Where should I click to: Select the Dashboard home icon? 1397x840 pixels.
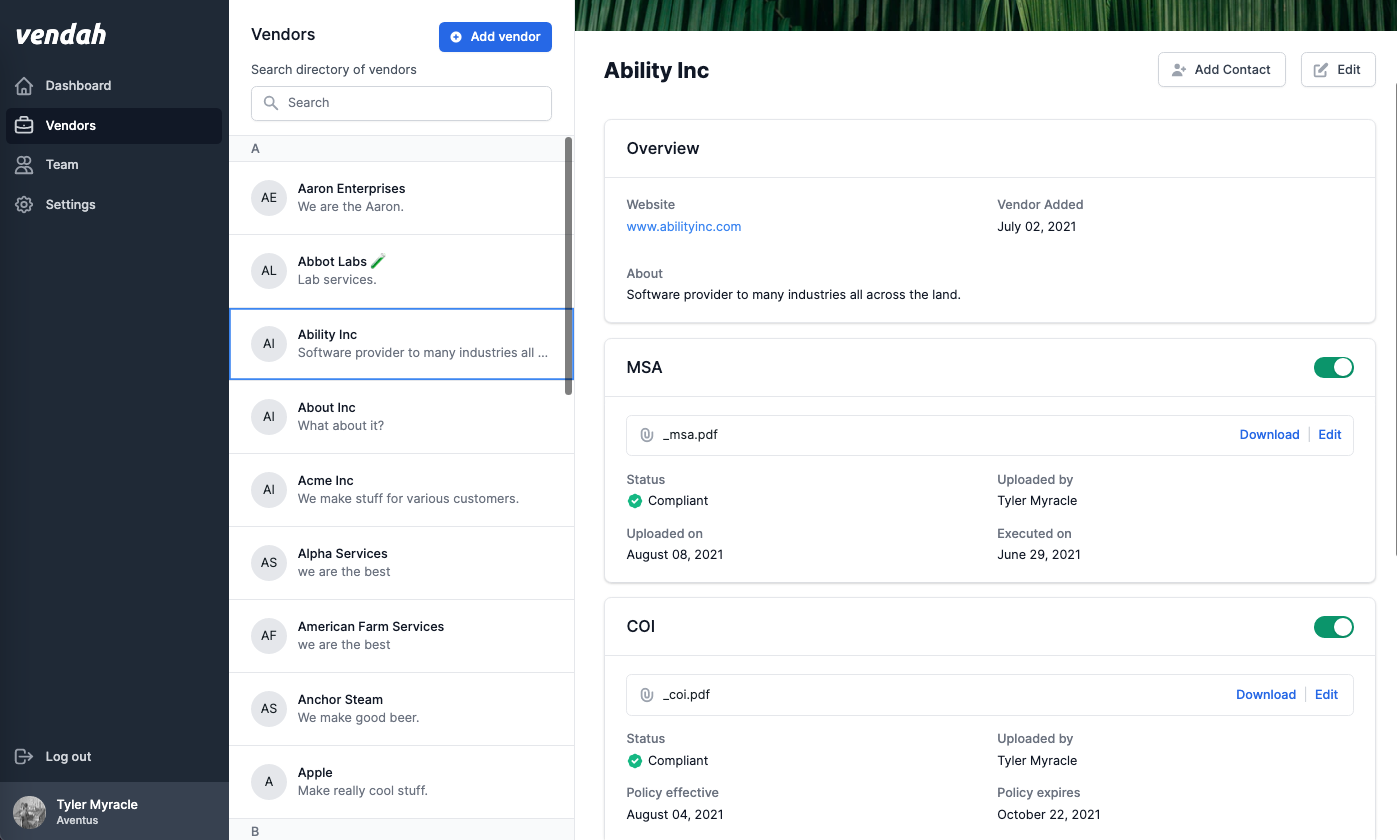22,86
